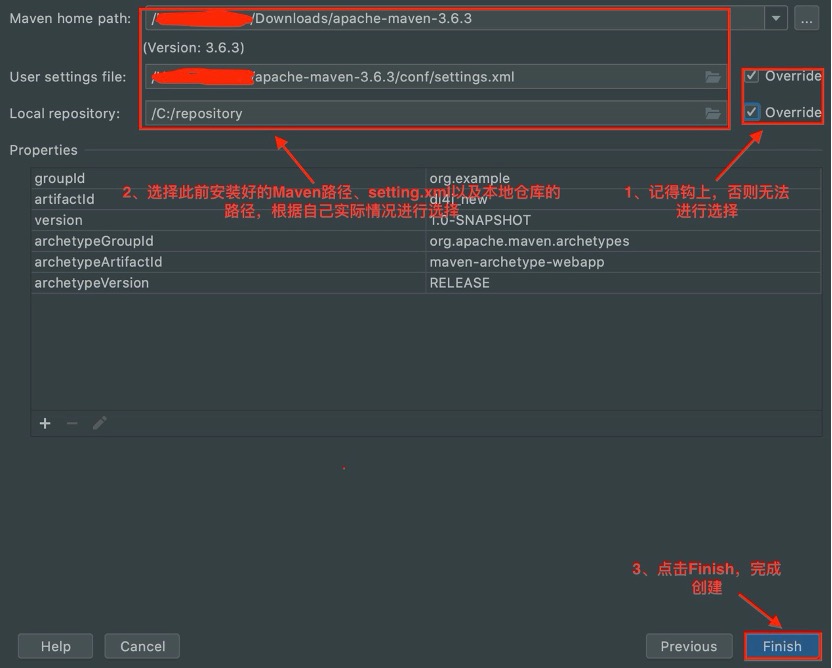Viewport: 832px width, 668px height.
Task: Toggle Override checkbox for User settings file
Action: (x=751, y=76)
